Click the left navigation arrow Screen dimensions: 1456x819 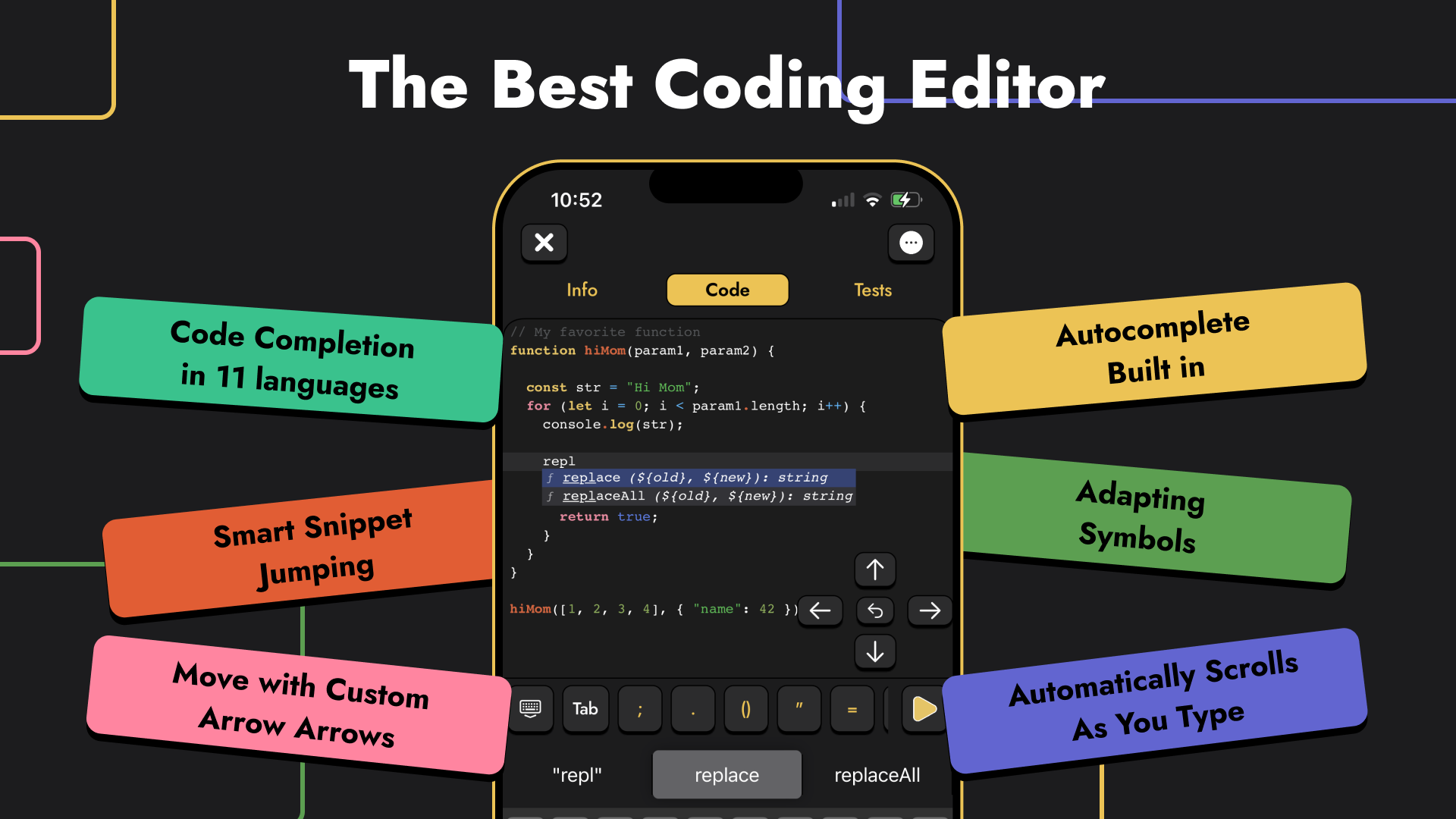pyautogui.click(x=819, y=610)
